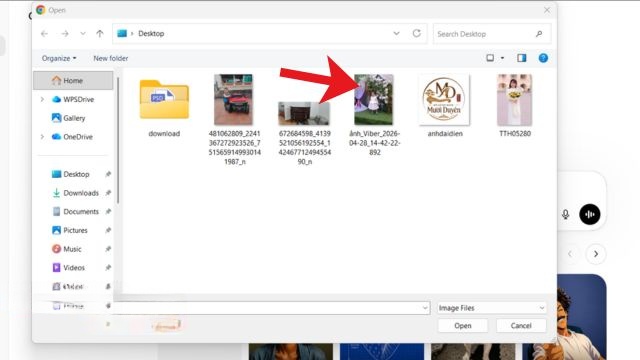
Task: Click the file name label anhdaidien
Action: (x=445, y=133)
